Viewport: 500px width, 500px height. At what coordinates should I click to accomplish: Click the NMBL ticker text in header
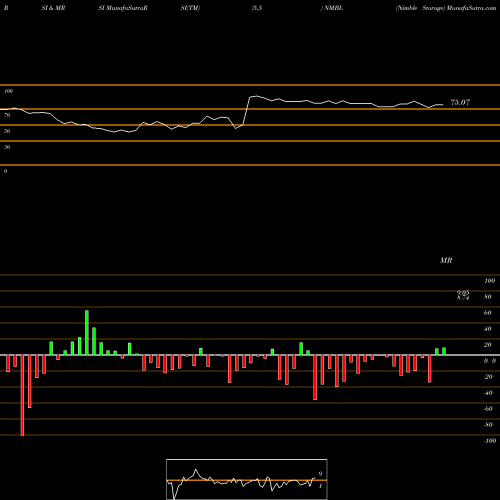333,8
